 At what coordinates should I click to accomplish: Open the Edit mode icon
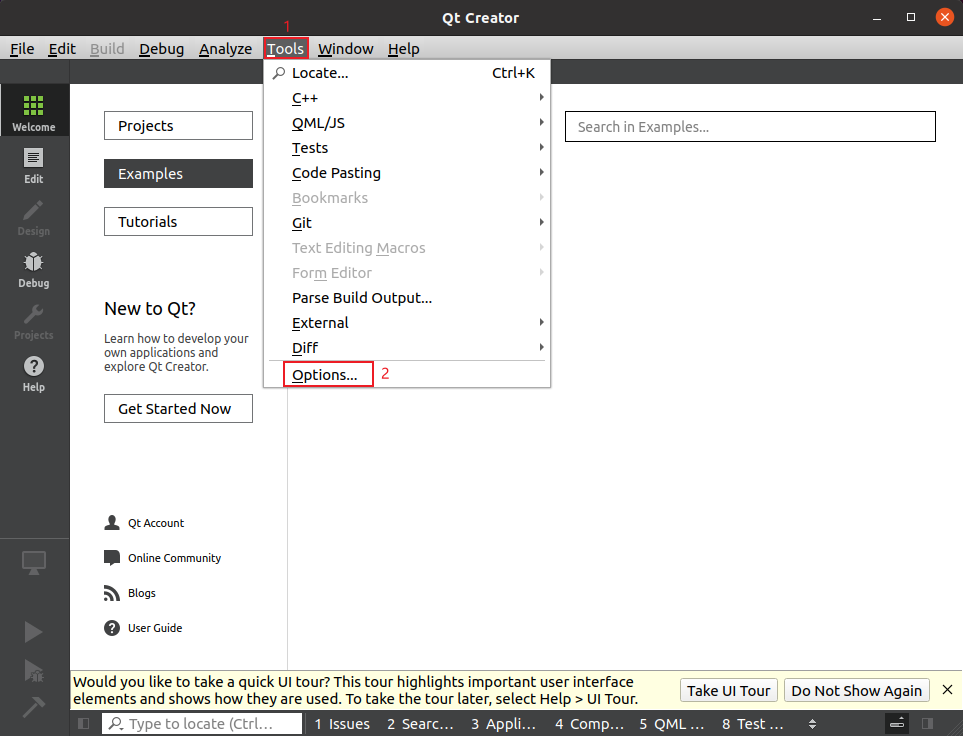pos(34,163)
